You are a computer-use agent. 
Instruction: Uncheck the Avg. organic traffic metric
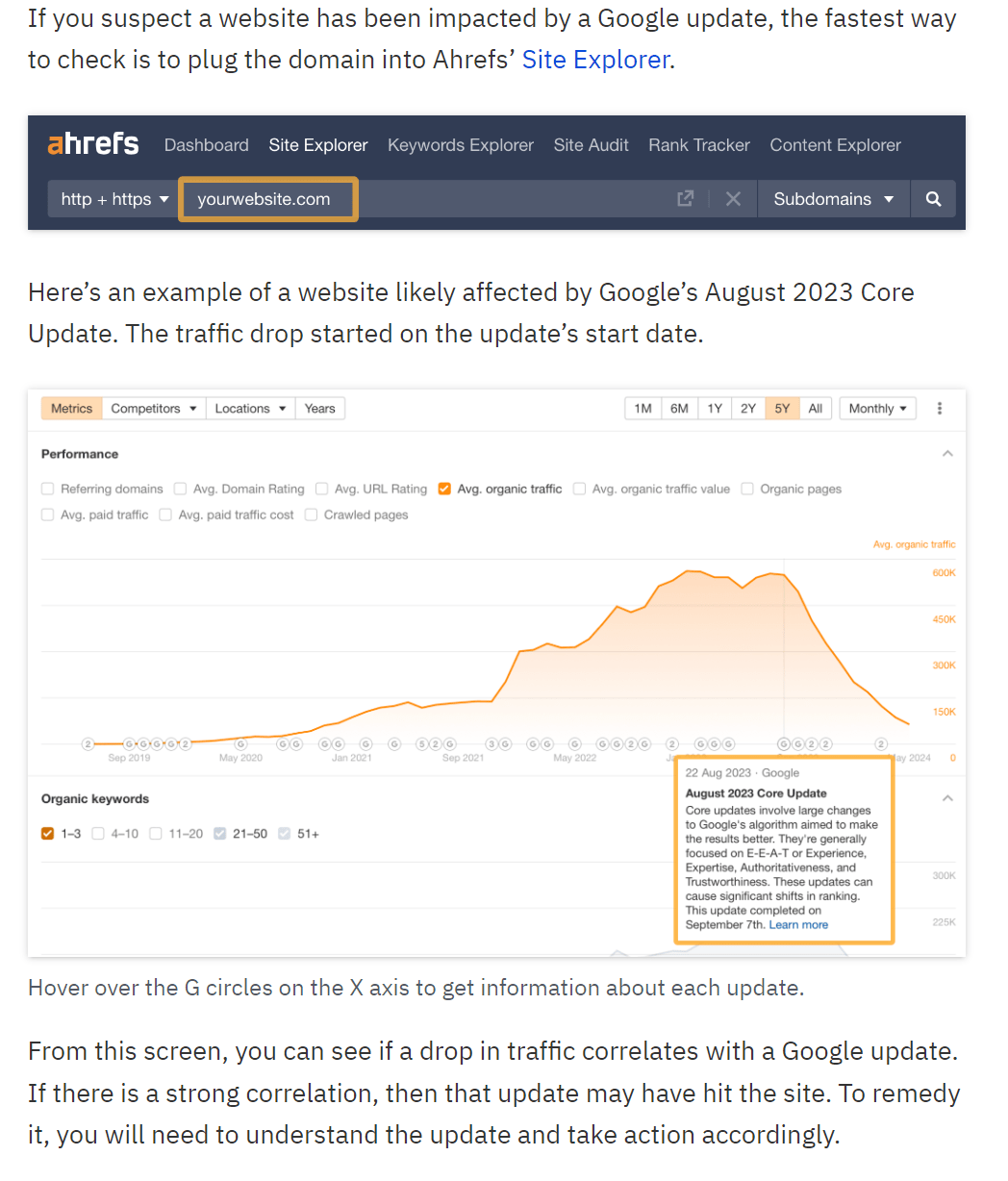(443, 489)
